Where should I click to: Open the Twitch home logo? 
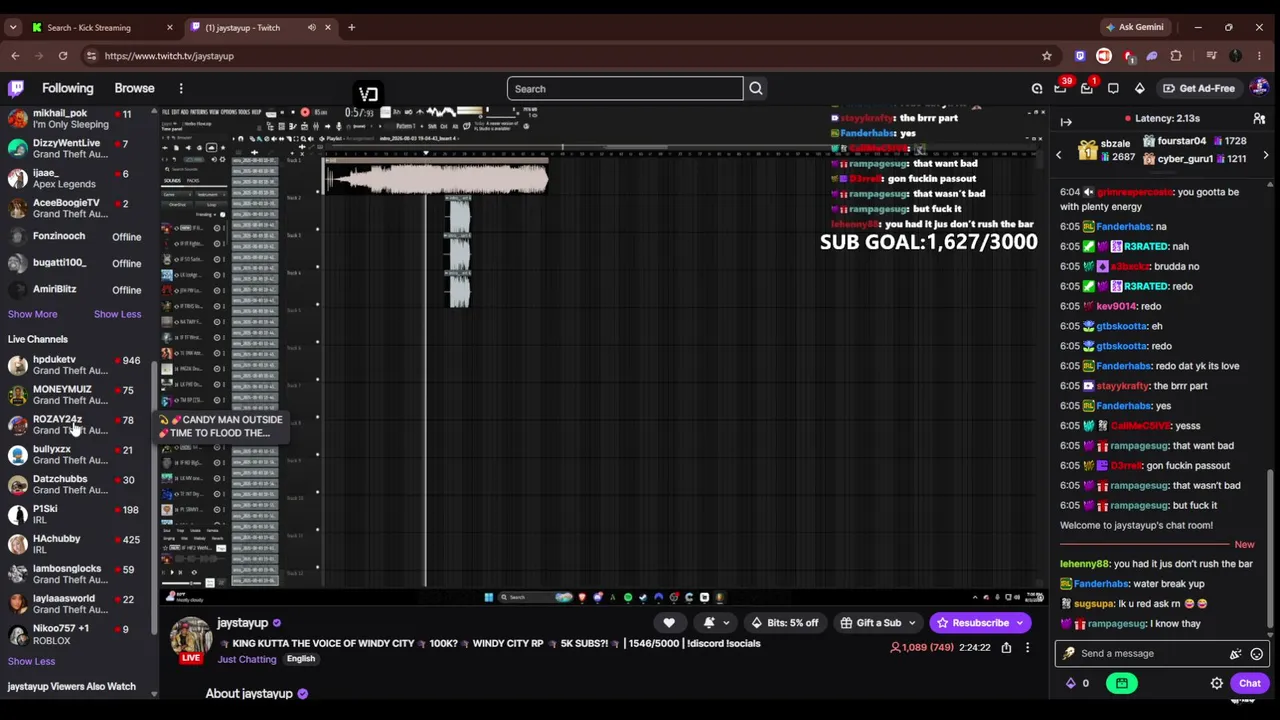[x=16, y=88]
